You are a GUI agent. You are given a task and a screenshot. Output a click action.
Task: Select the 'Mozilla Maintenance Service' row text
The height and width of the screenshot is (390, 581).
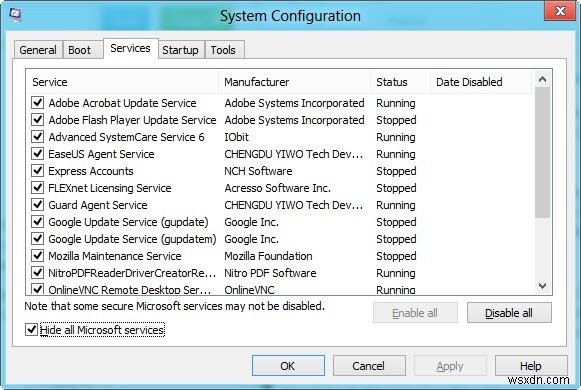[115, 256]
